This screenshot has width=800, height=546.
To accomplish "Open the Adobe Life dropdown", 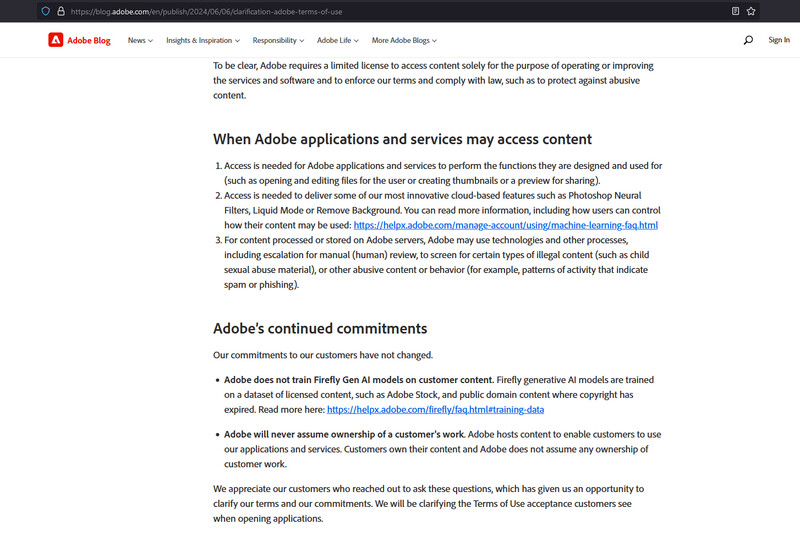I will (x=338, y=40).
